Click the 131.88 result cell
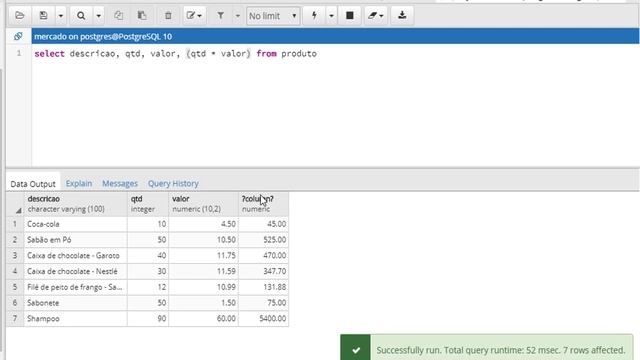640x360 pixels. [263, 287]
